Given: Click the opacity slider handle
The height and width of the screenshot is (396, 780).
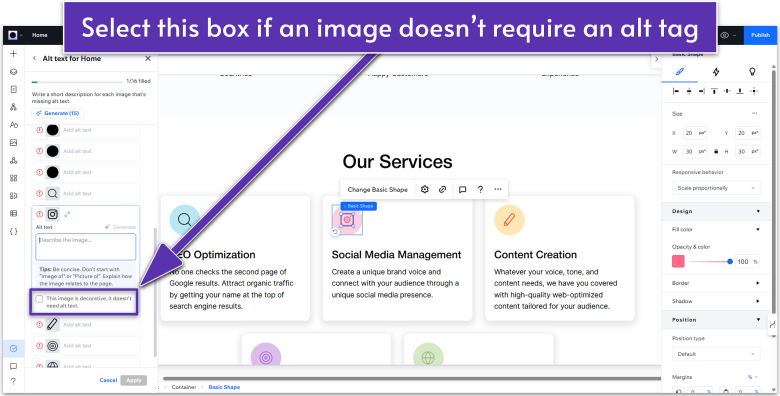Looking at the screenshot, I should pos(730,262).
